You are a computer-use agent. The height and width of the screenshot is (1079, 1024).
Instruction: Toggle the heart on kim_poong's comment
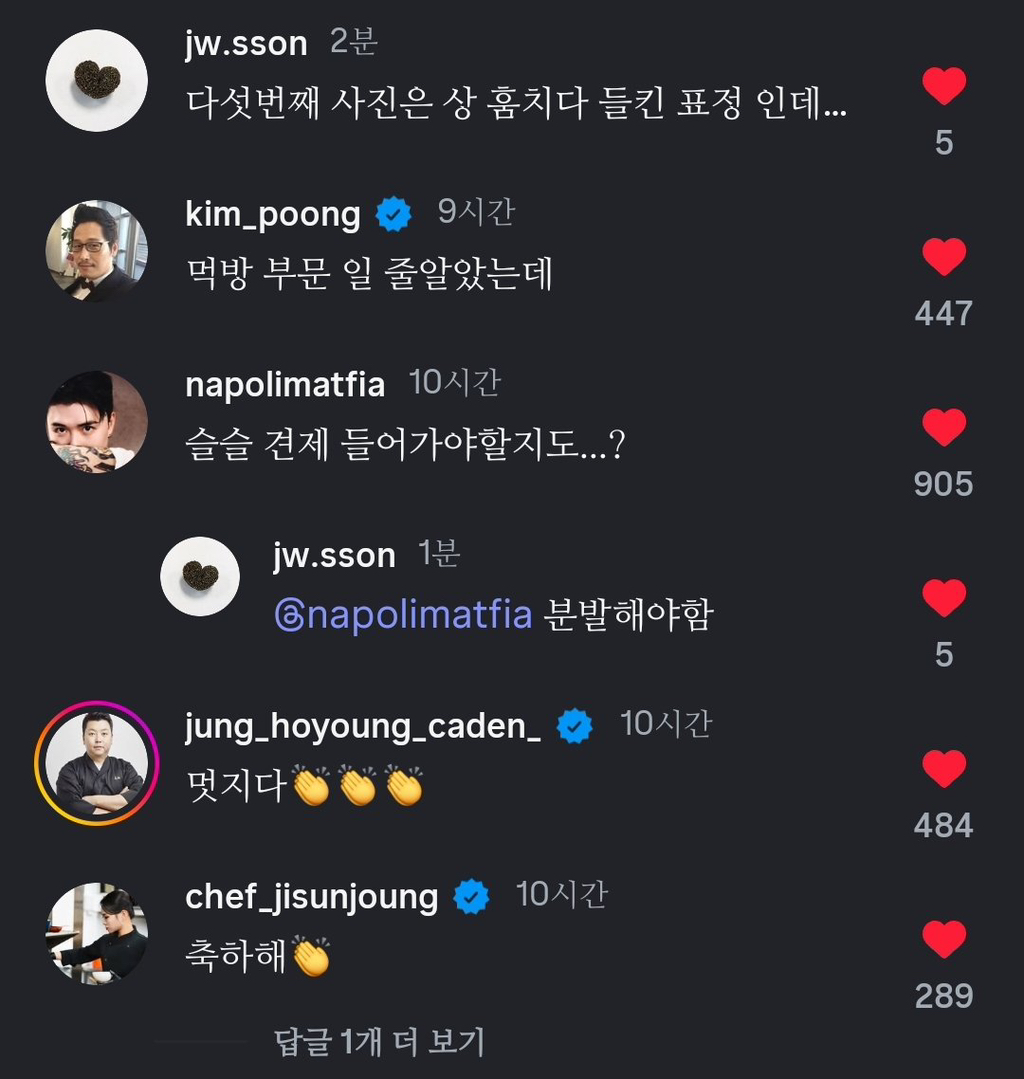point(943,258)
